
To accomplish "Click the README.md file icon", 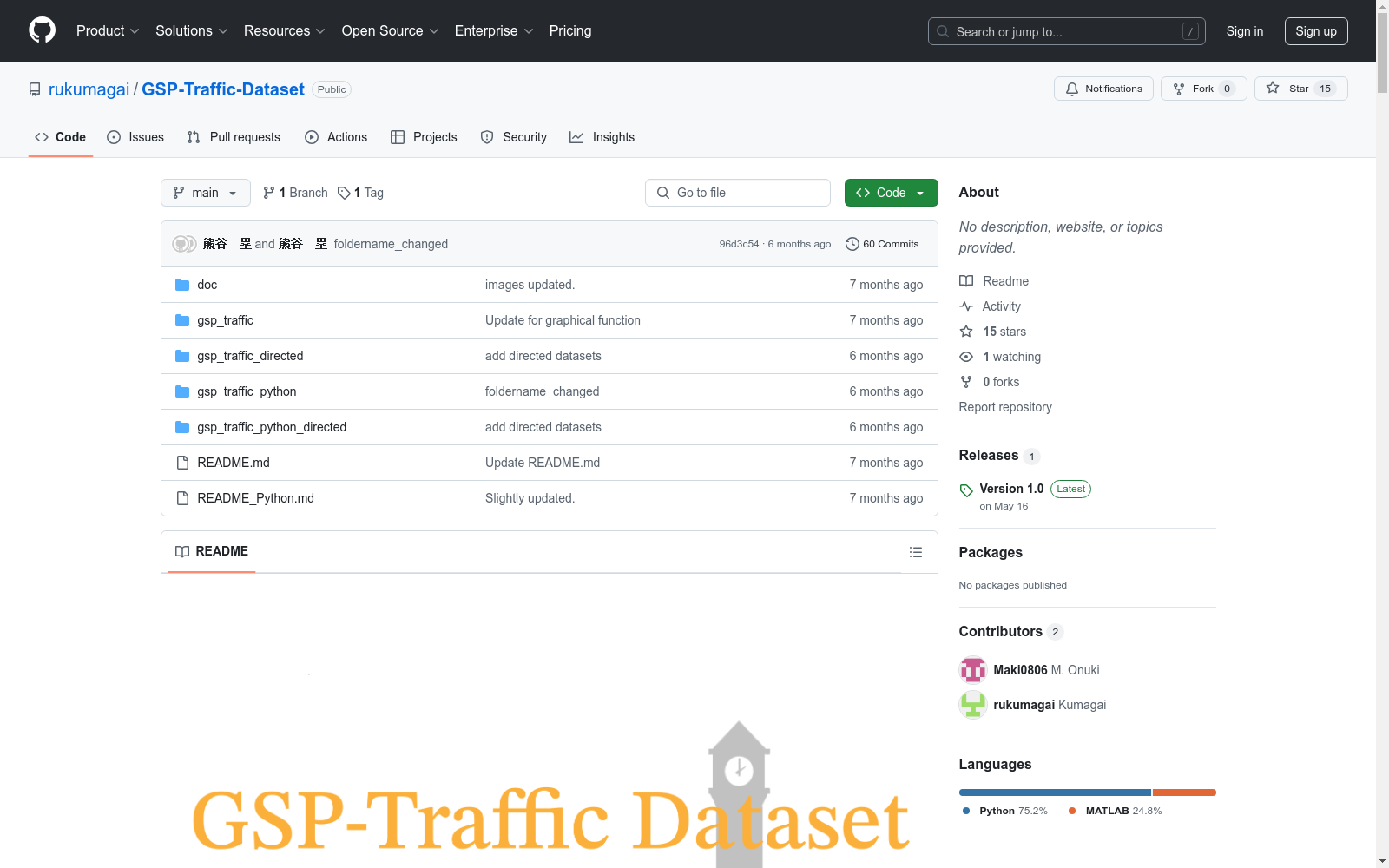I will (182, 463).
